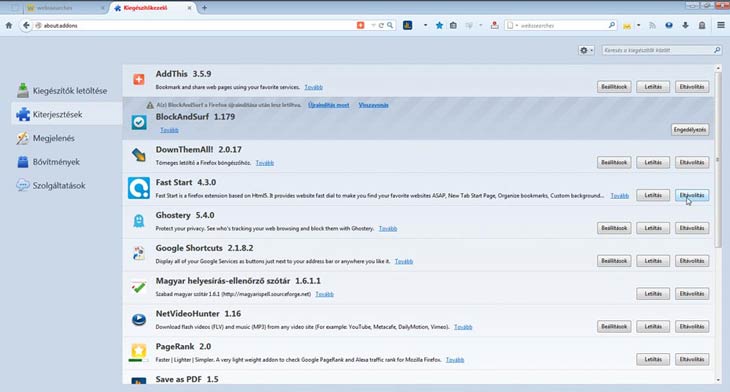Select Kiterjesztések in the sidebar
Viewport: 730px width, 392px height.
[67, 115]
